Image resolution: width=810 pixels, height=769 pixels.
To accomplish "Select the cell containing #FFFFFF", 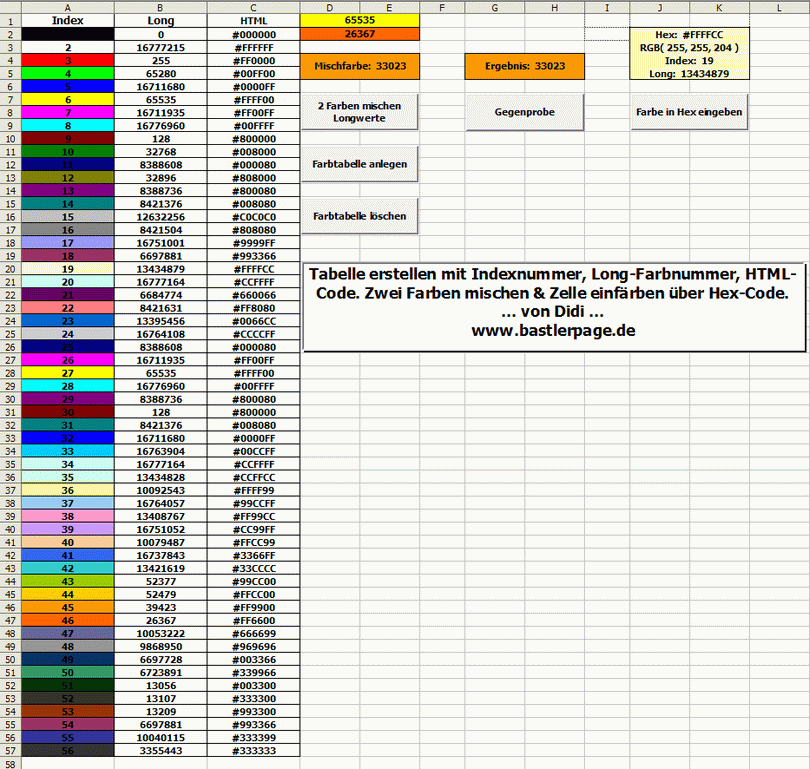I will [x=254, y=48].
